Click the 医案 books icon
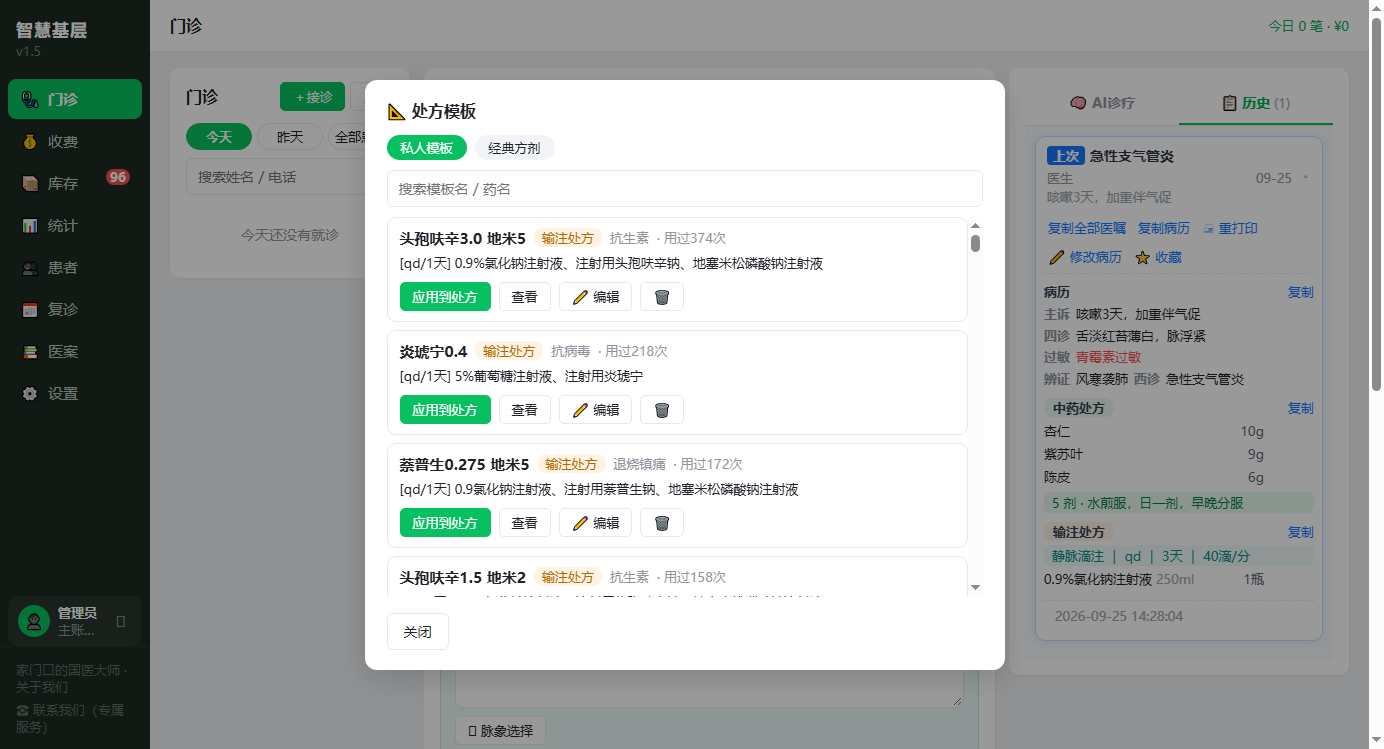The width and height of the screenshot is (1384, 749). [x=30, y=352]
